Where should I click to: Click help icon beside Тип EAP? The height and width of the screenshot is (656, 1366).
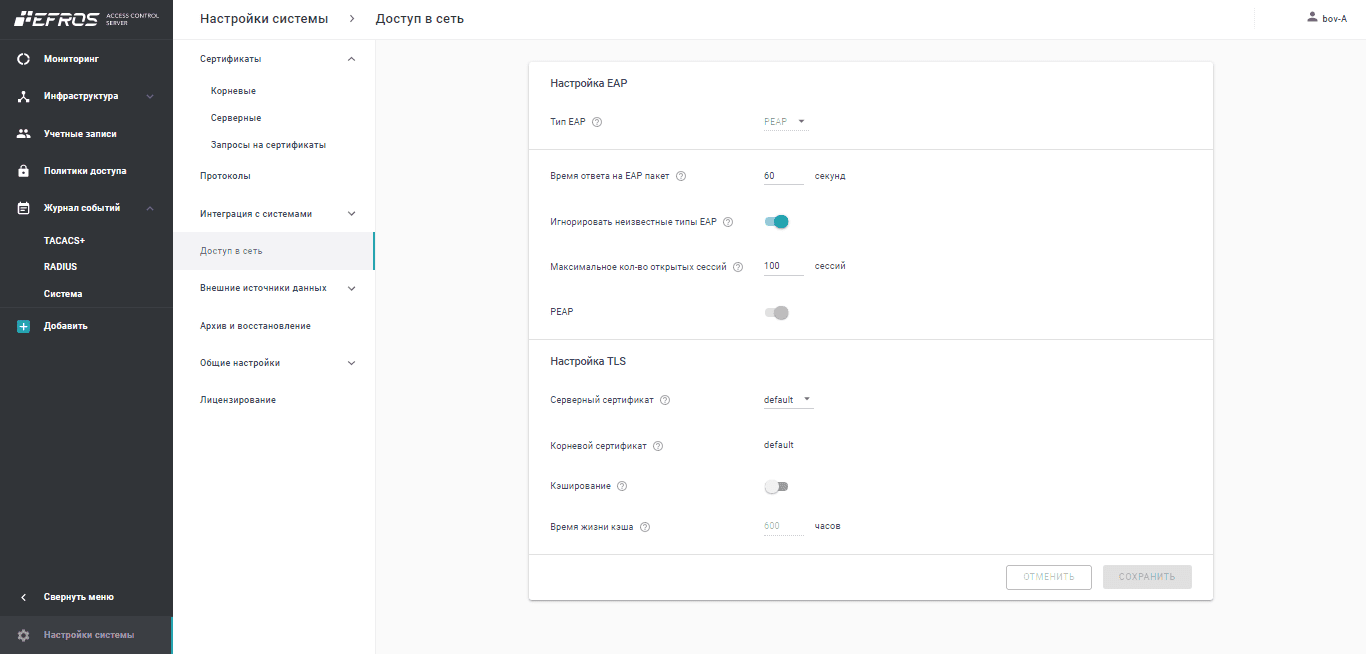[597, 122]
